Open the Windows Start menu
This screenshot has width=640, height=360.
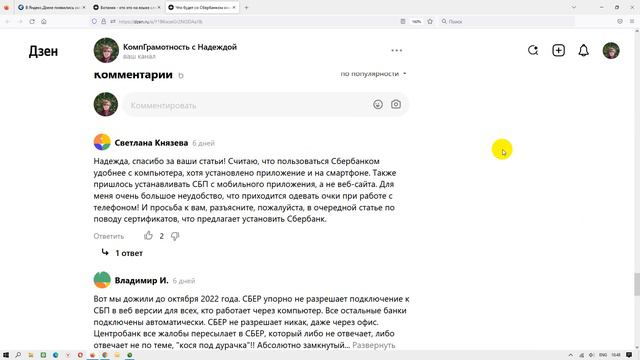click(6, 355)
